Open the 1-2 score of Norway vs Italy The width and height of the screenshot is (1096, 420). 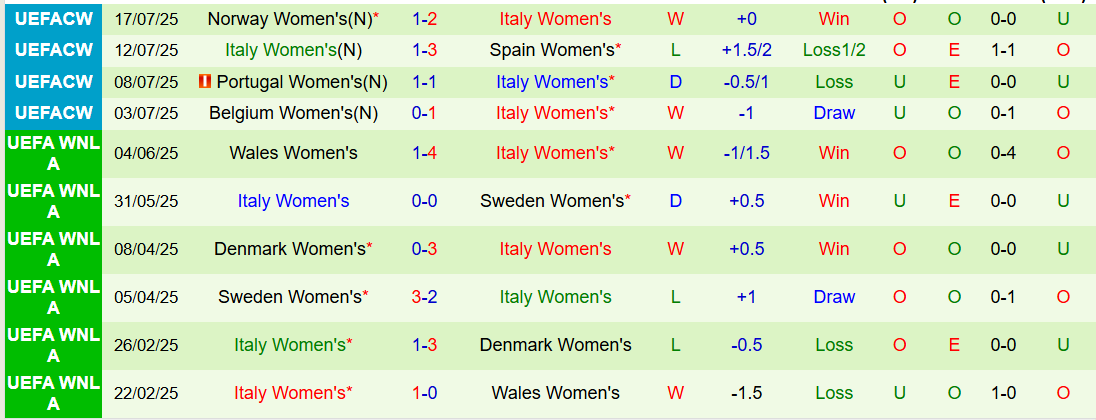click(425, 19)
